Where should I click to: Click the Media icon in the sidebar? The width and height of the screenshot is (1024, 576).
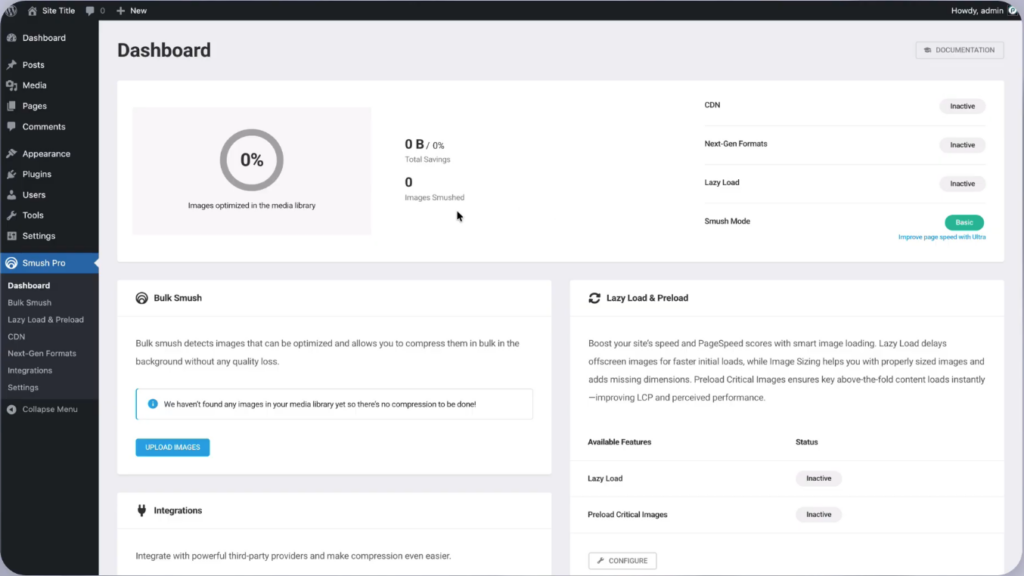(x=12, y=86)
